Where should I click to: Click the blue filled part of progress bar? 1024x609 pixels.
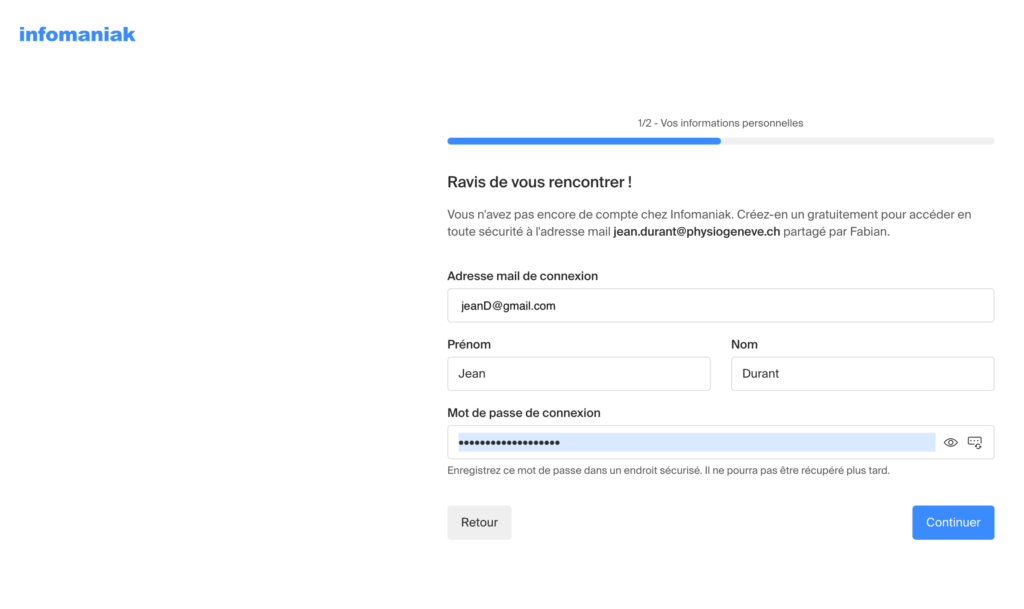tap(584, 141)
